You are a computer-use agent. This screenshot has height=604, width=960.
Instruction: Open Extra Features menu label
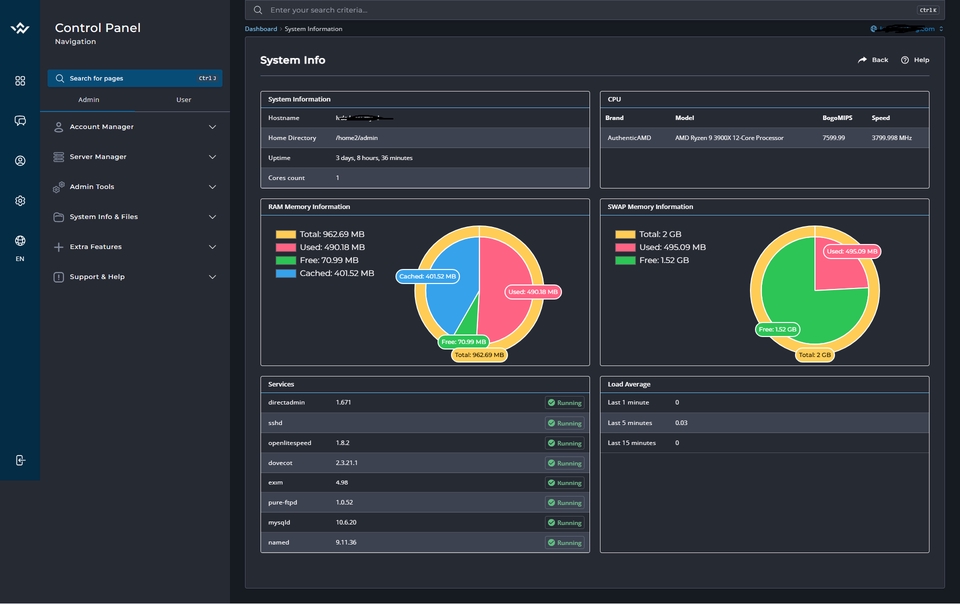pos(96,247)
